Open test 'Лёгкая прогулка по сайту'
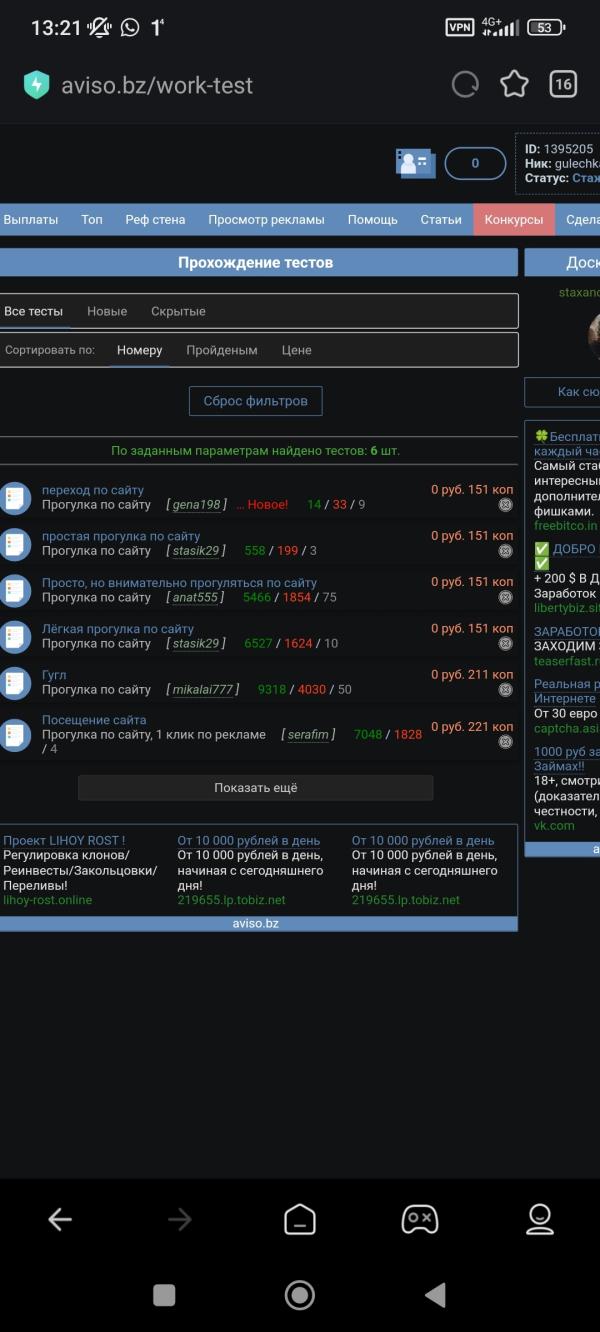 (x=118, y=628)
